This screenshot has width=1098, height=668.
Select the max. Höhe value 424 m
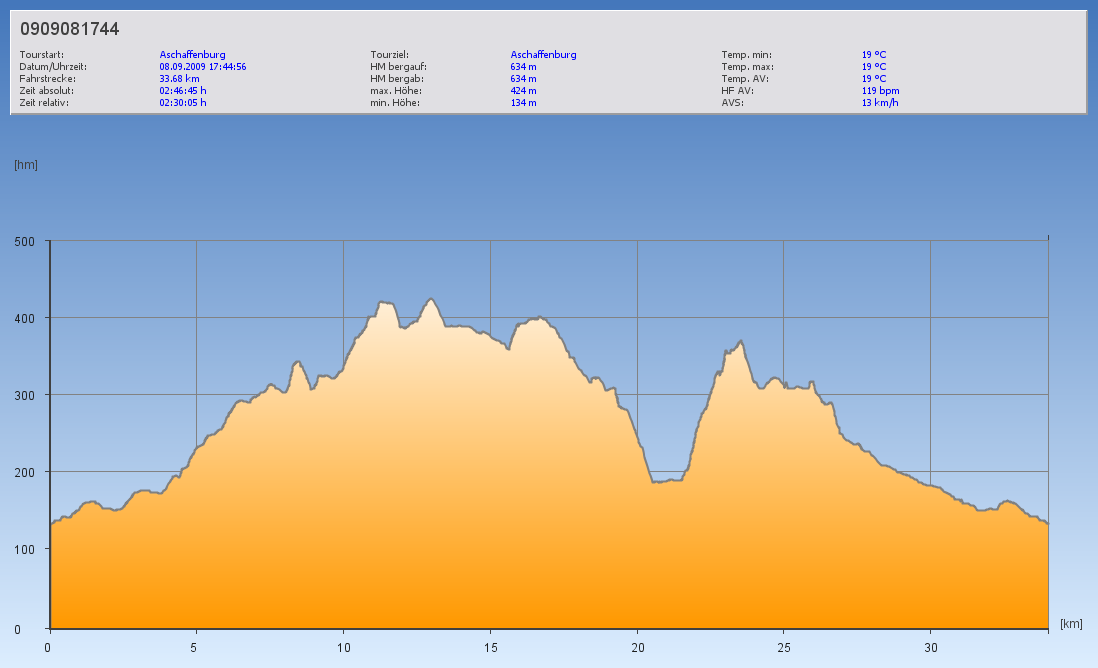[523, 91]
